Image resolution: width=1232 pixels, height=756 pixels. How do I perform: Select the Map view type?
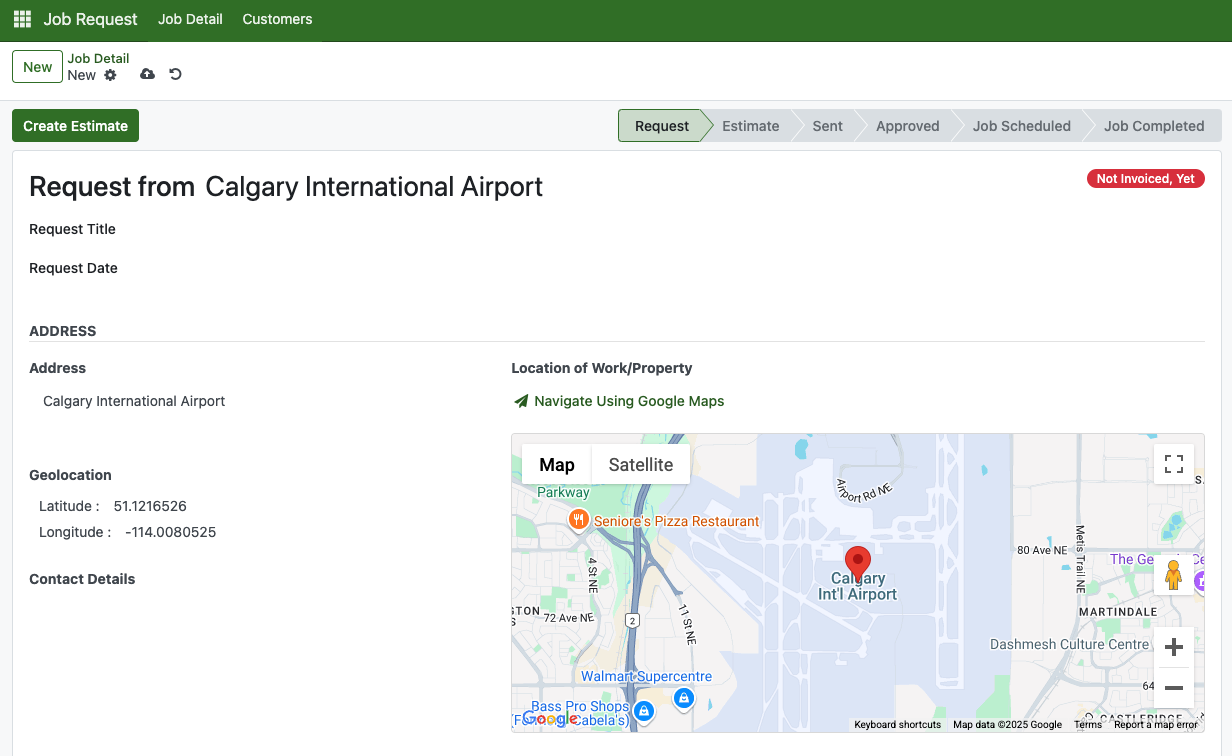(x=557, y=464)
